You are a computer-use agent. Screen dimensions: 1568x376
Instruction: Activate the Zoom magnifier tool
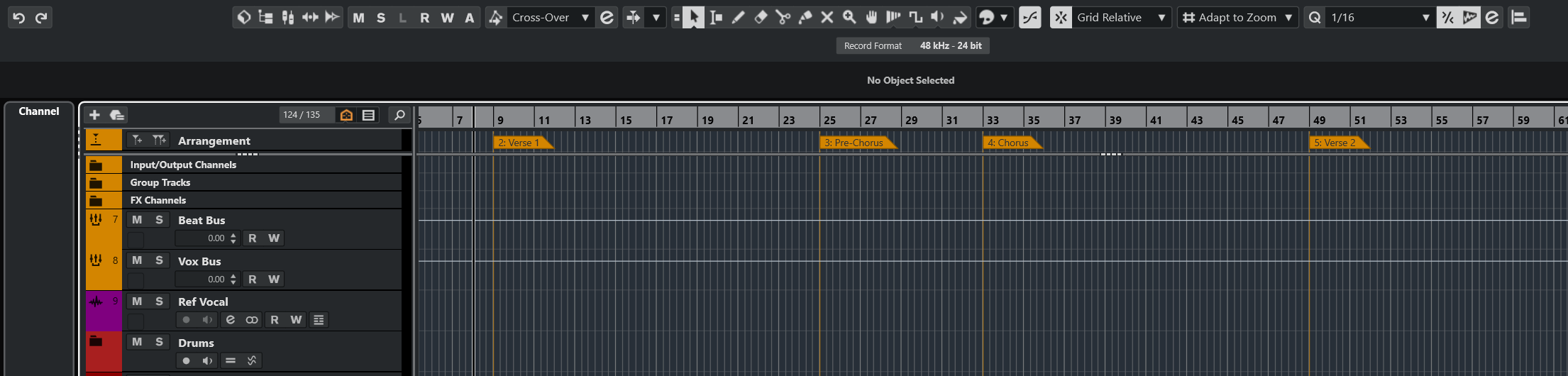click(x=849, y=18)
